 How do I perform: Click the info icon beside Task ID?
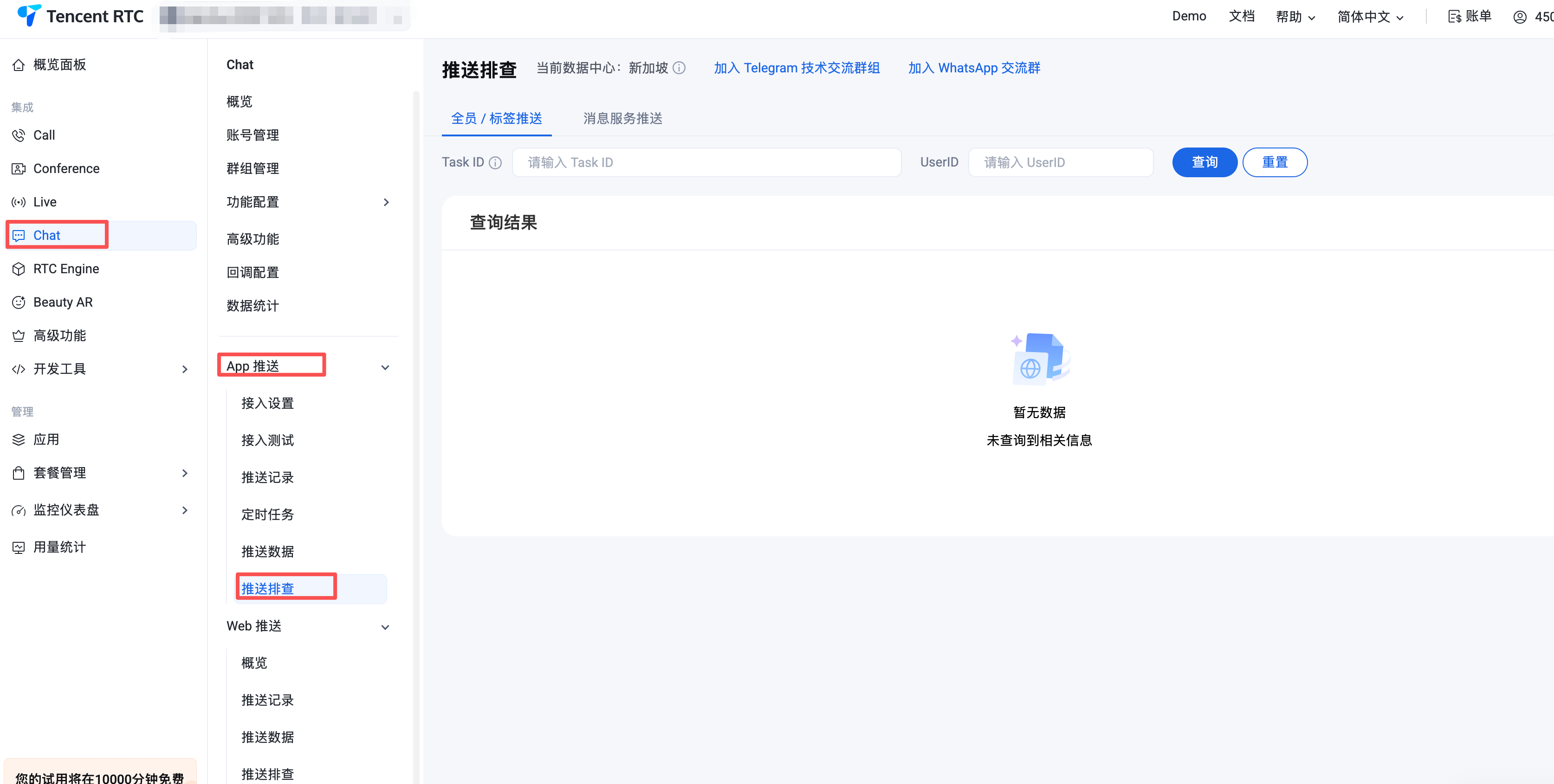pyautogui.click(x=495, y=163)
